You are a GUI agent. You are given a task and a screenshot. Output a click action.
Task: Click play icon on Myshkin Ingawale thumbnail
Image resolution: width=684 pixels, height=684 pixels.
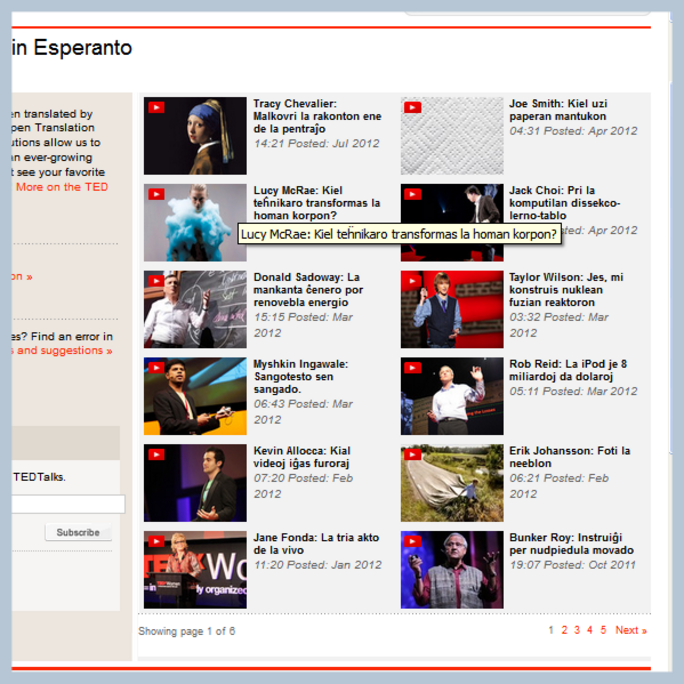coord(156,368)
